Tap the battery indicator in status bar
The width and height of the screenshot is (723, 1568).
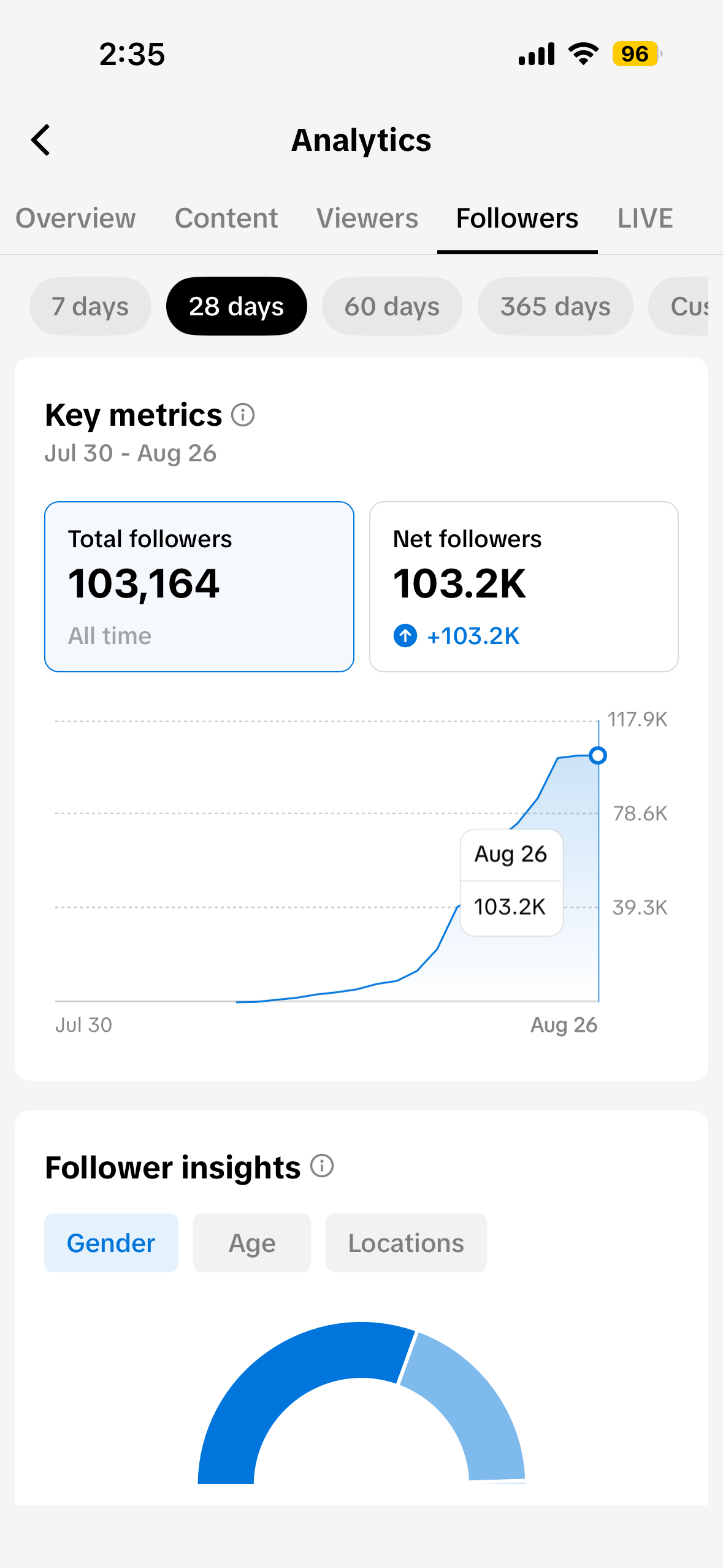(x=637, y=54)
